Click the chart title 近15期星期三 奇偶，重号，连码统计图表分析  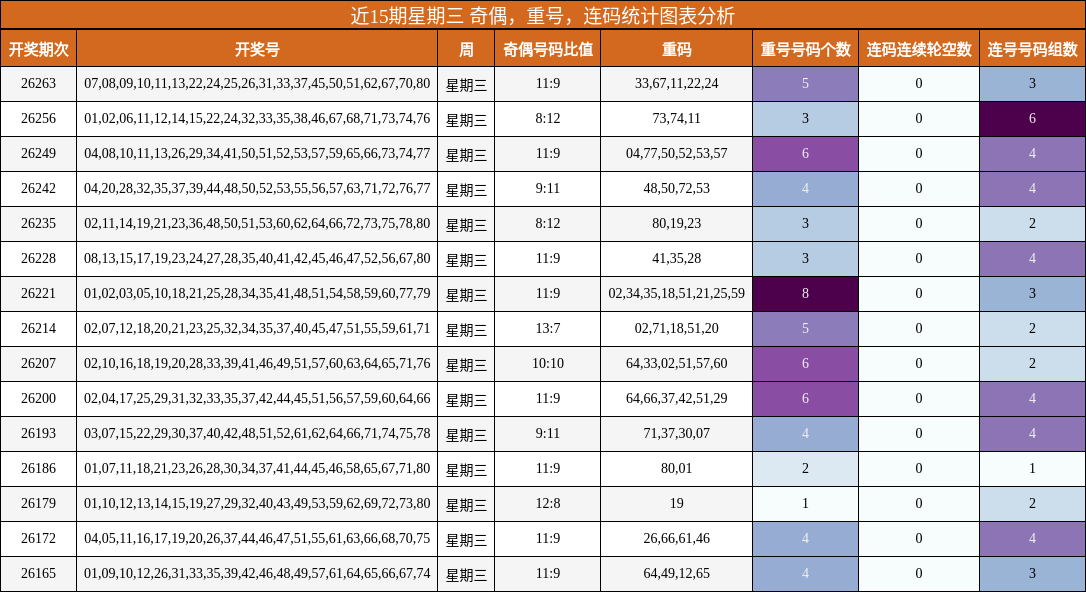pyautogui.click(x=542, y=15)
